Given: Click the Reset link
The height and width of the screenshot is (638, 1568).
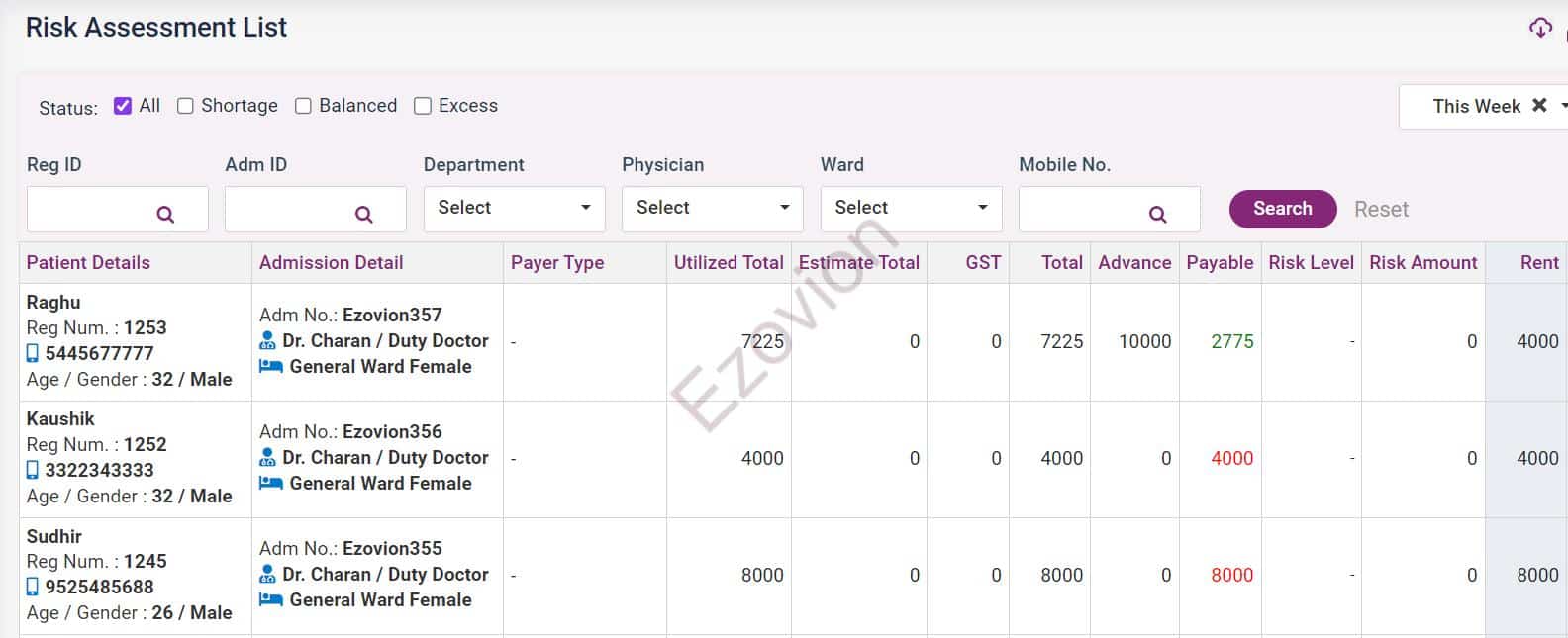Looking at the screenshot, I should [1381, 209].
